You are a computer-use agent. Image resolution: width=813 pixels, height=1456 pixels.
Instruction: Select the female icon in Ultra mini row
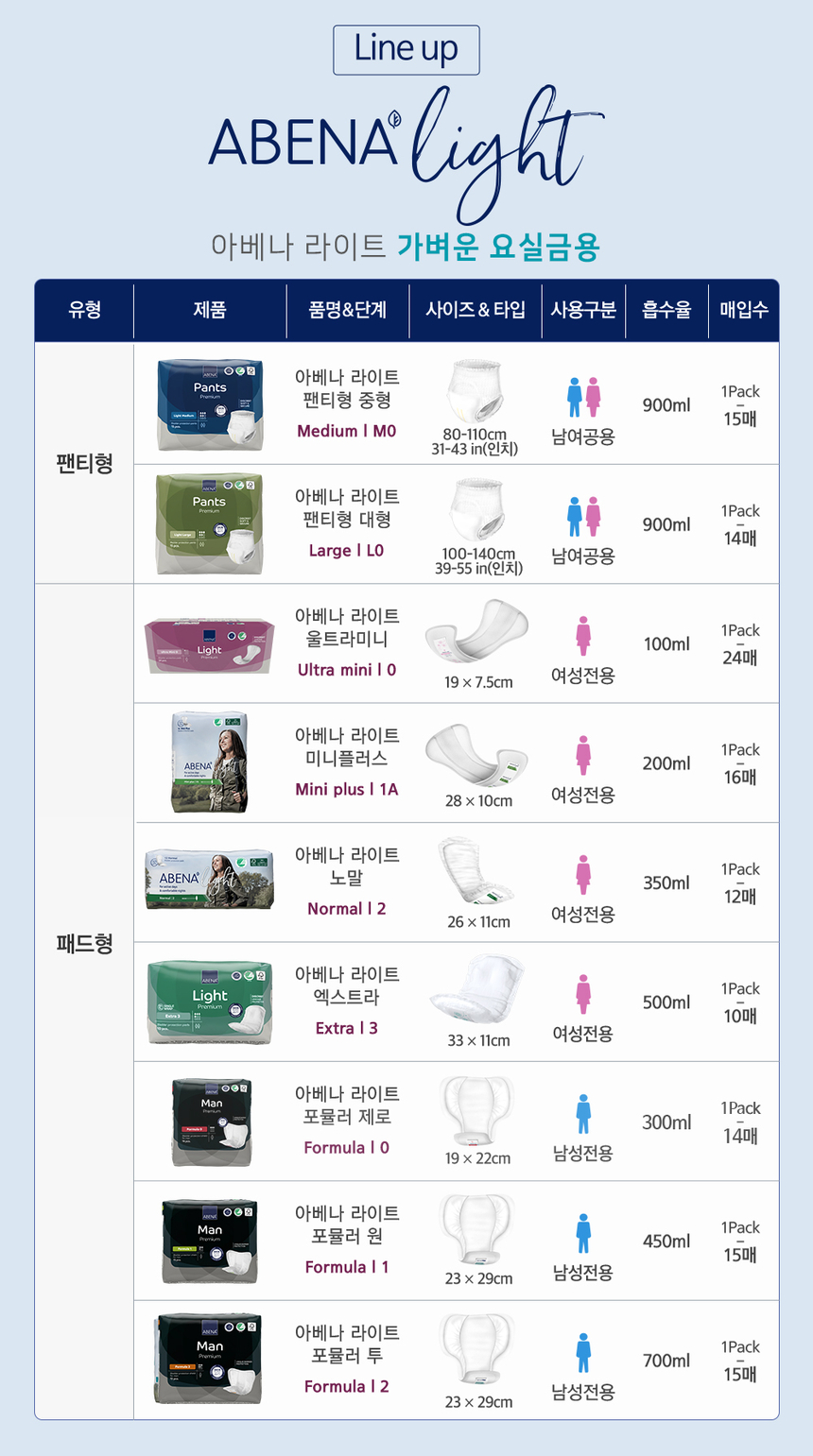(583, 636)
